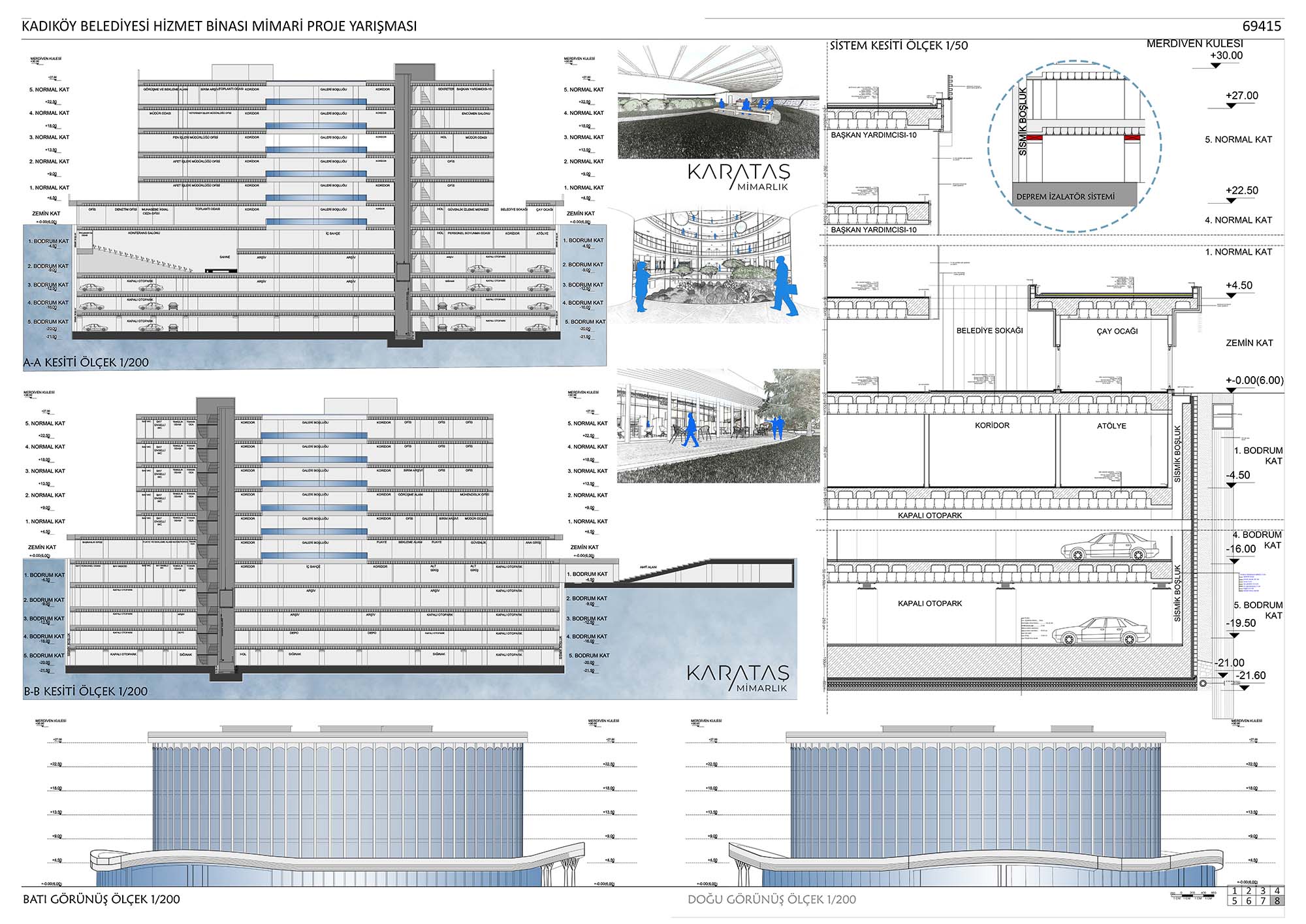
Task: Click the upper Karataş Mimarlık logo
Action: point(739,176)
